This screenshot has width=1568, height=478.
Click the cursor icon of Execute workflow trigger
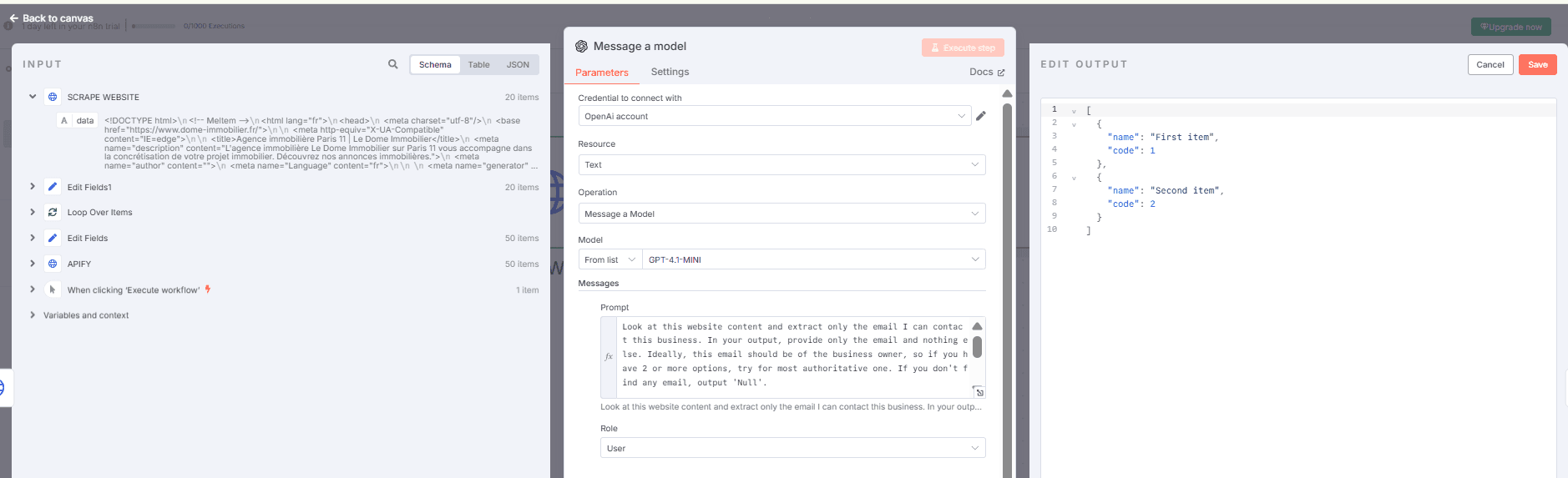coord(53,289)
